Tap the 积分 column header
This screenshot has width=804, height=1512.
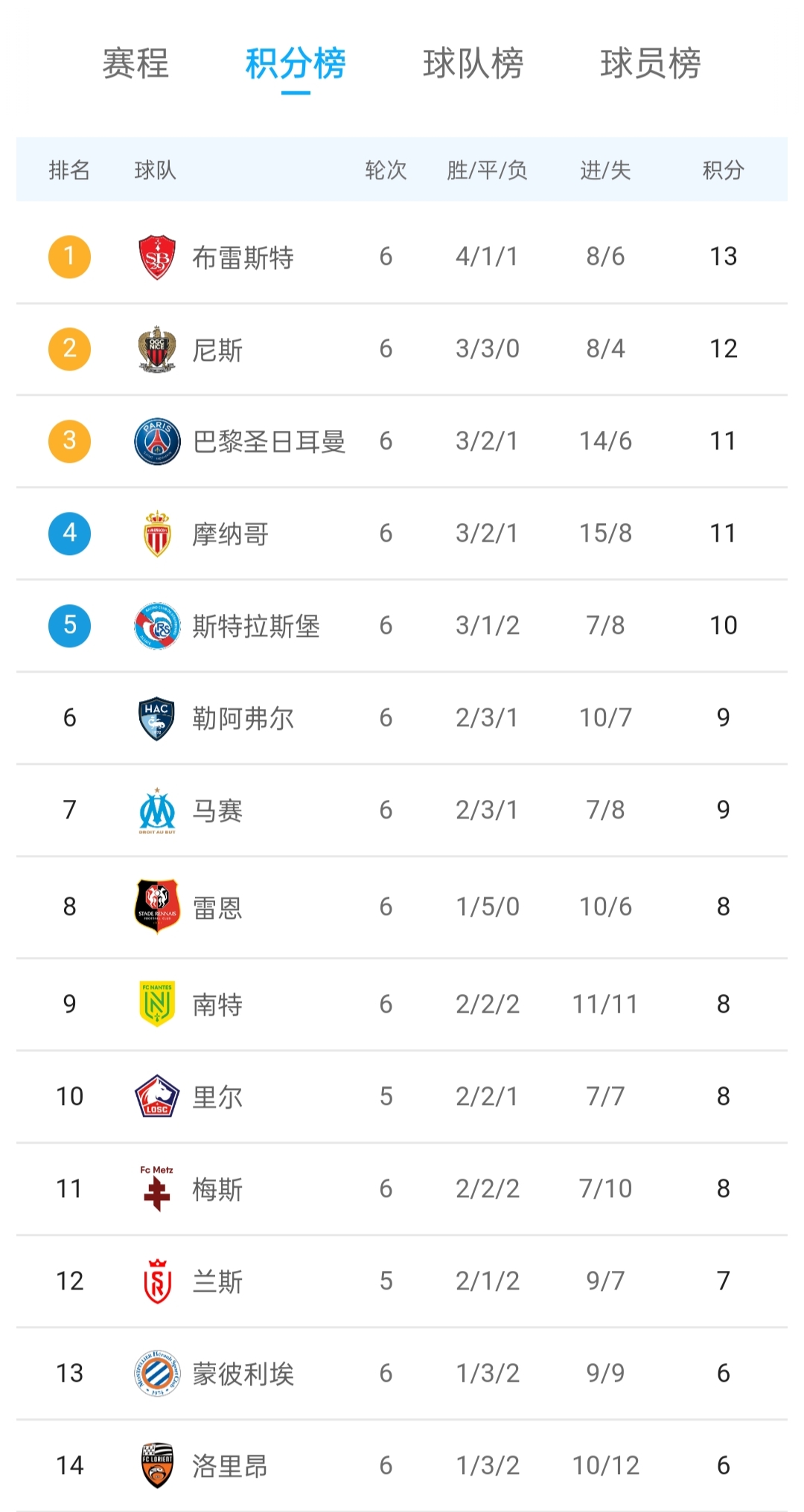click(x=723, y=170)
